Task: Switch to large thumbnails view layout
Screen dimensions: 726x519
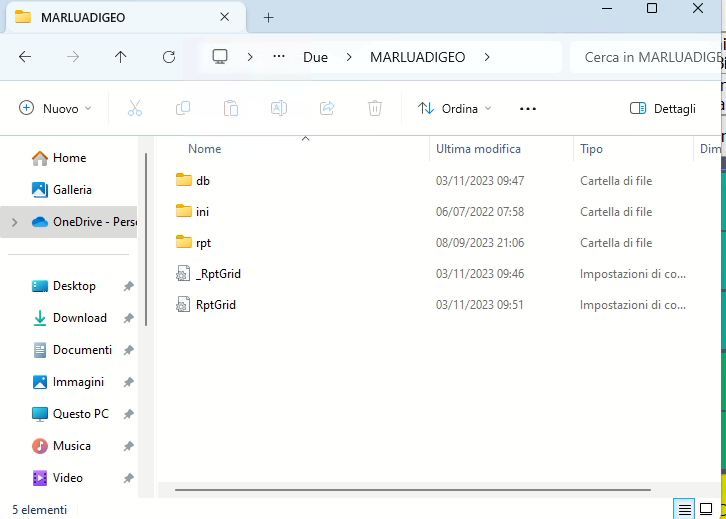Action: (x=707, y=509)
